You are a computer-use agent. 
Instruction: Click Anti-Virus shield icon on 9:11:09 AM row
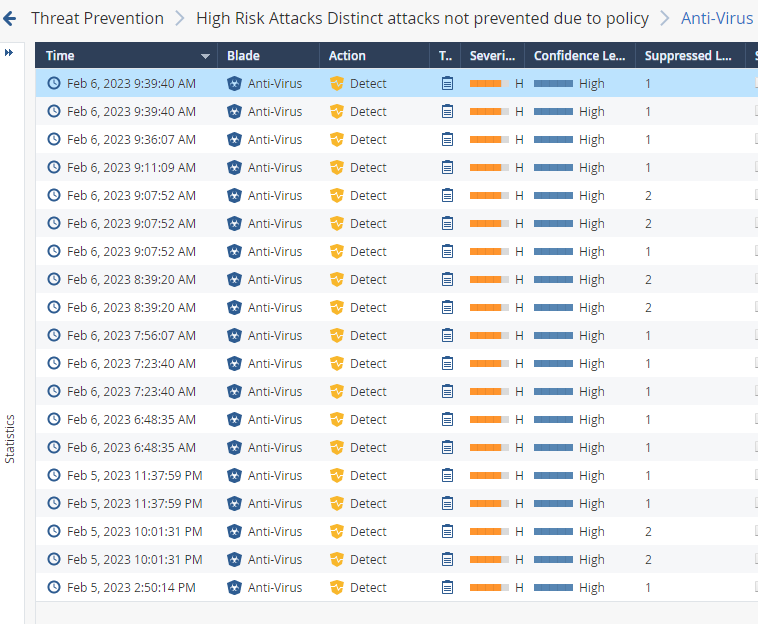coord(235,168)
